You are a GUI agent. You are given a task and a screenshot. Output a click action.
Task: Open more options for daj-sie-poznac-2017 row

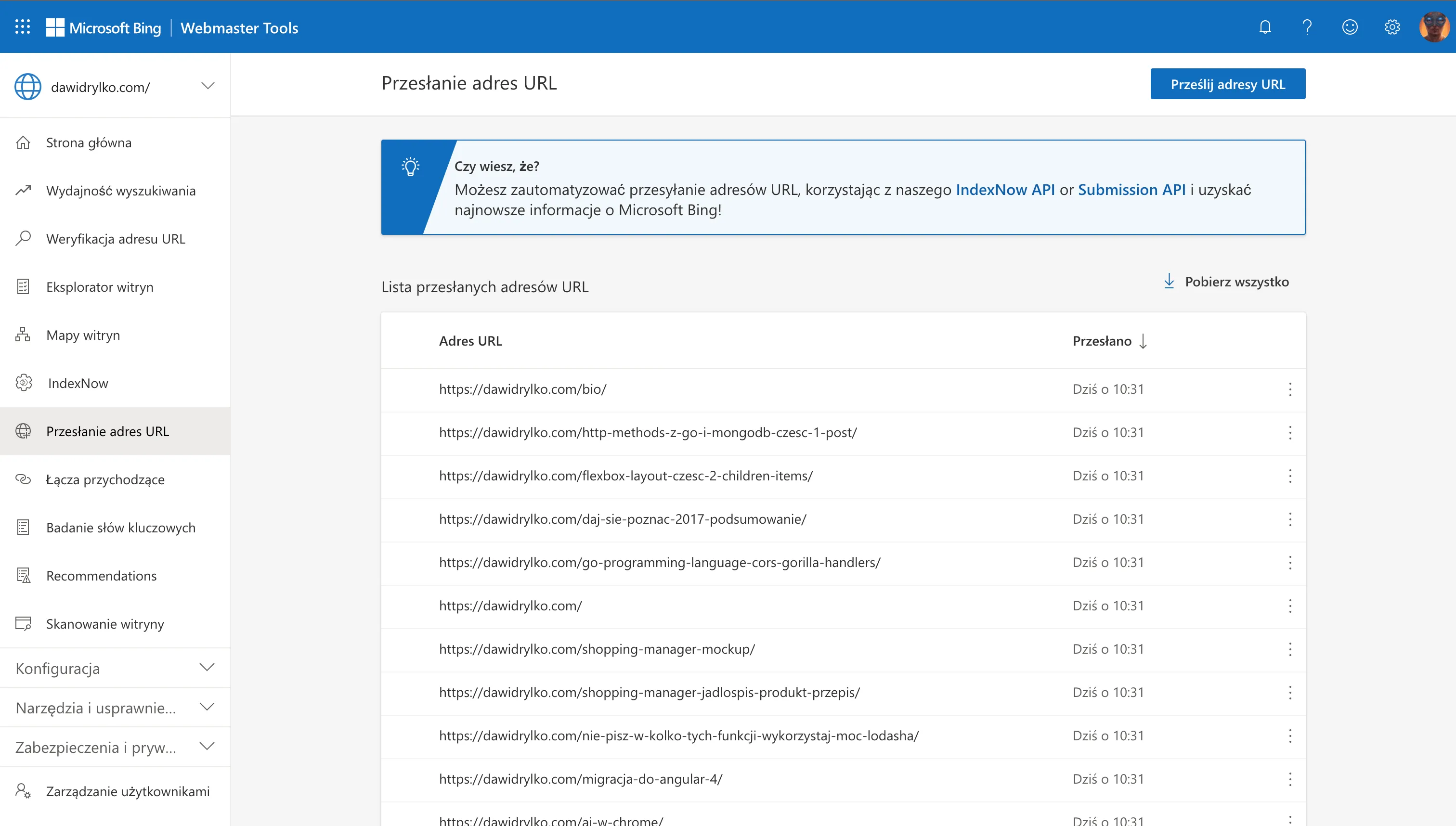1290,519
